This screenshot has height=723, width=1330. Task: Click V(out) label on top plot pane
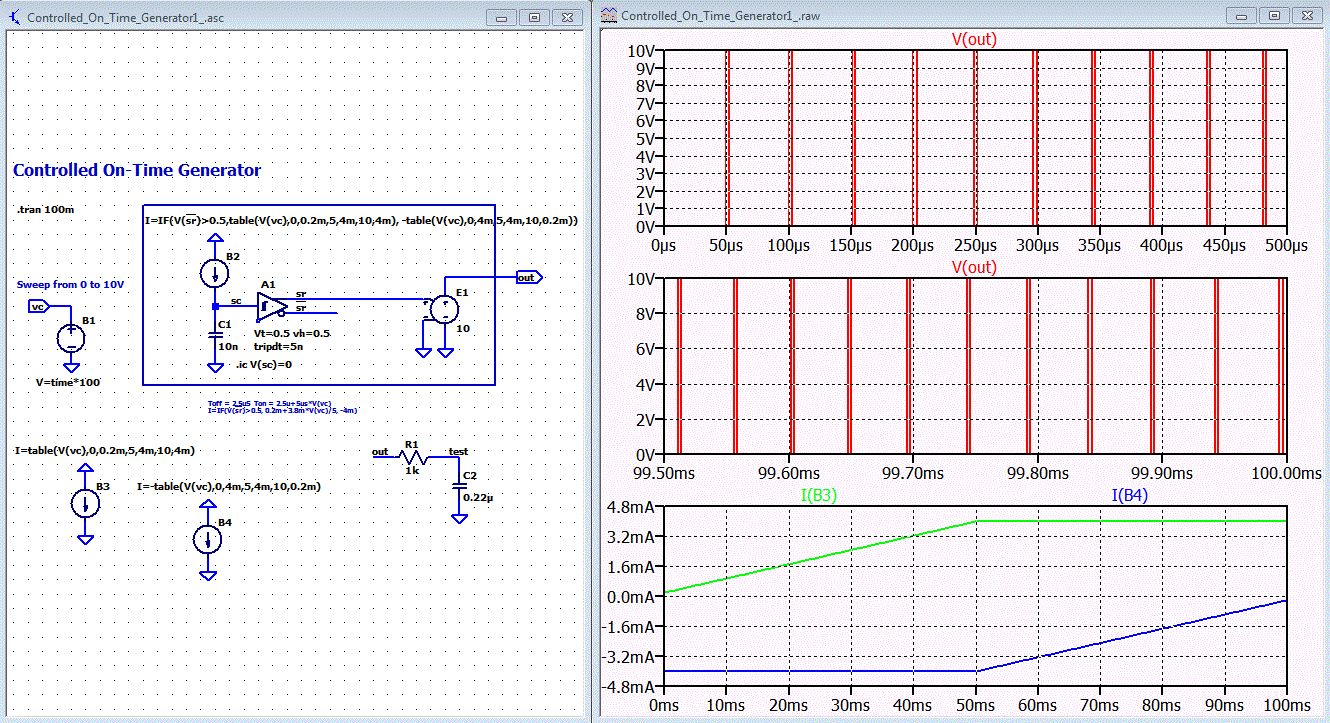[974, 40]
